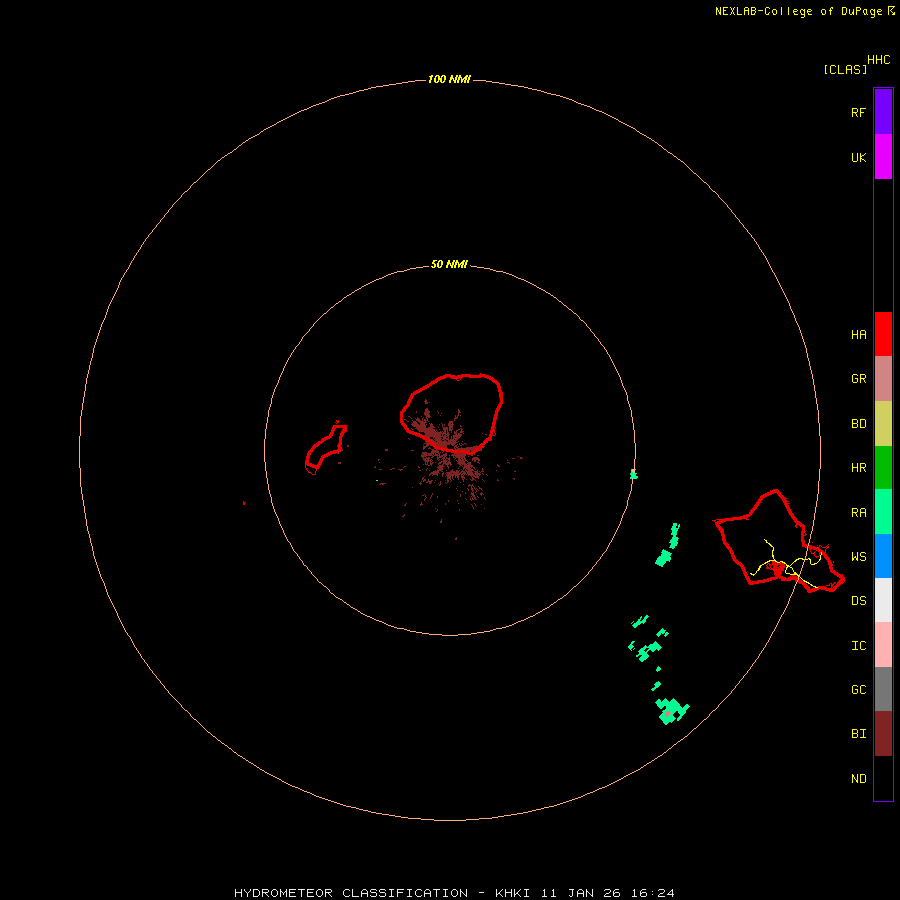Viewport: 900px width, 900px height.
Task: Click the 50 NMI range ring label
Action: [x=449, y=264]
